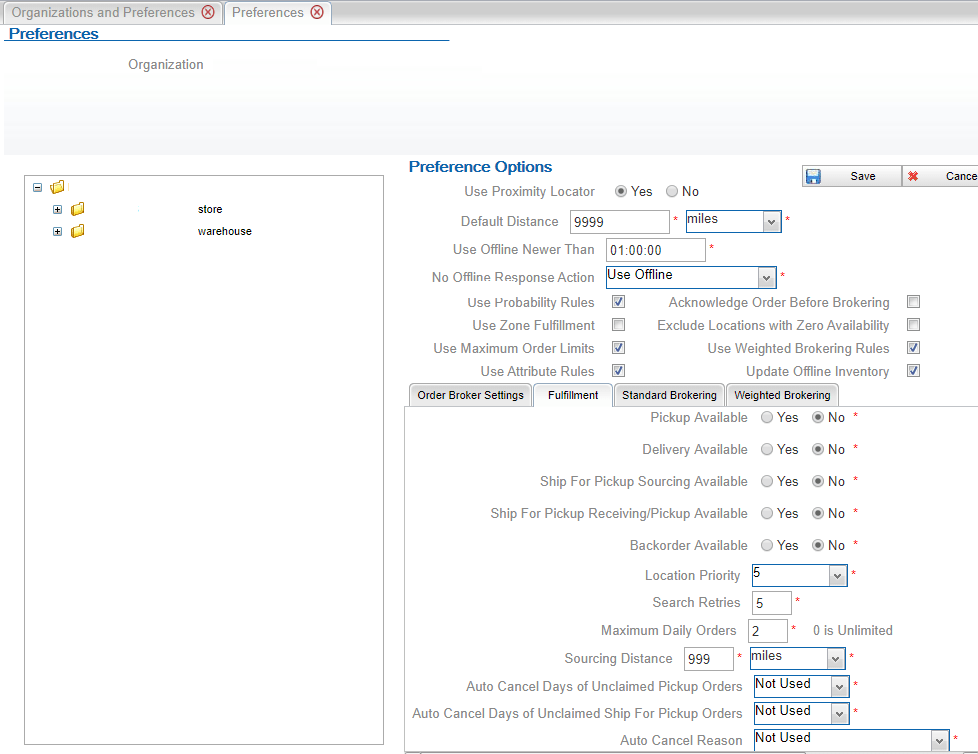This screenshot has height=754, width=978.
Task: Uncheck Update Offline Inventory
Action: pyautogui.click(x=913, y=370)
